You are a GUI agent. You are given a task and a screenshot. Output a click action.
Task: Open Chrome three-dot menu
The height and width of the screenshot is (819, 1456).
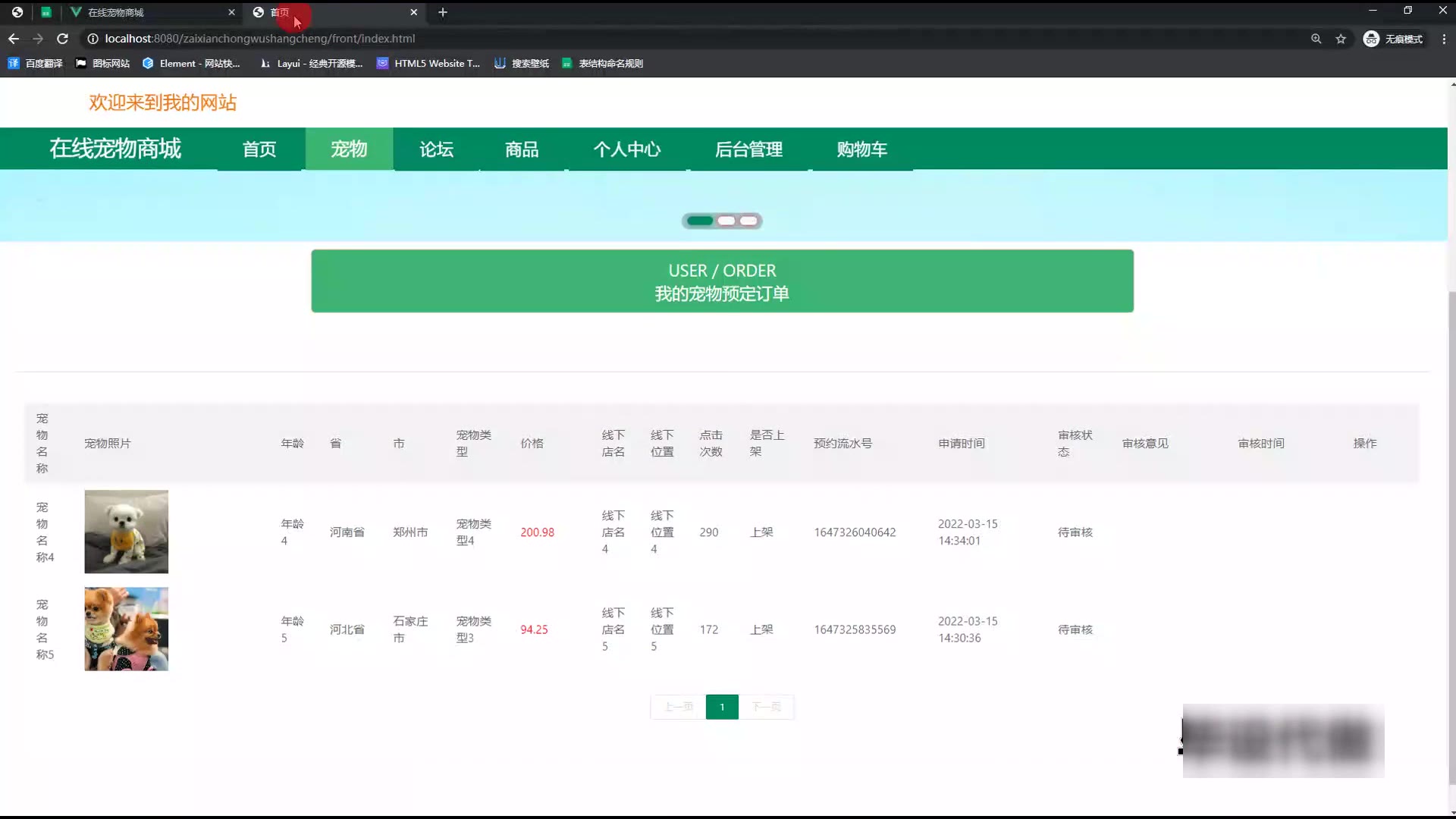pyautogui.click(x=1444, y=39)
